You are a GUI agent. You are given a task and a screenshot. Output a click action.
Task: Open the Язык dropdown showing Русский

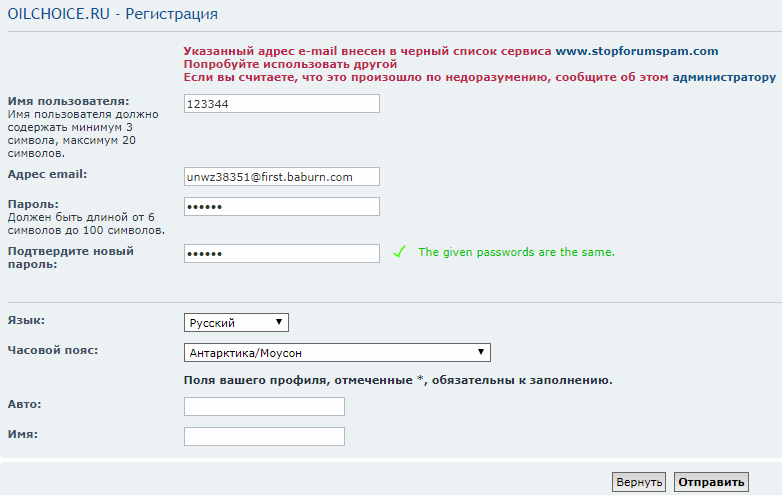coord(236,323)
